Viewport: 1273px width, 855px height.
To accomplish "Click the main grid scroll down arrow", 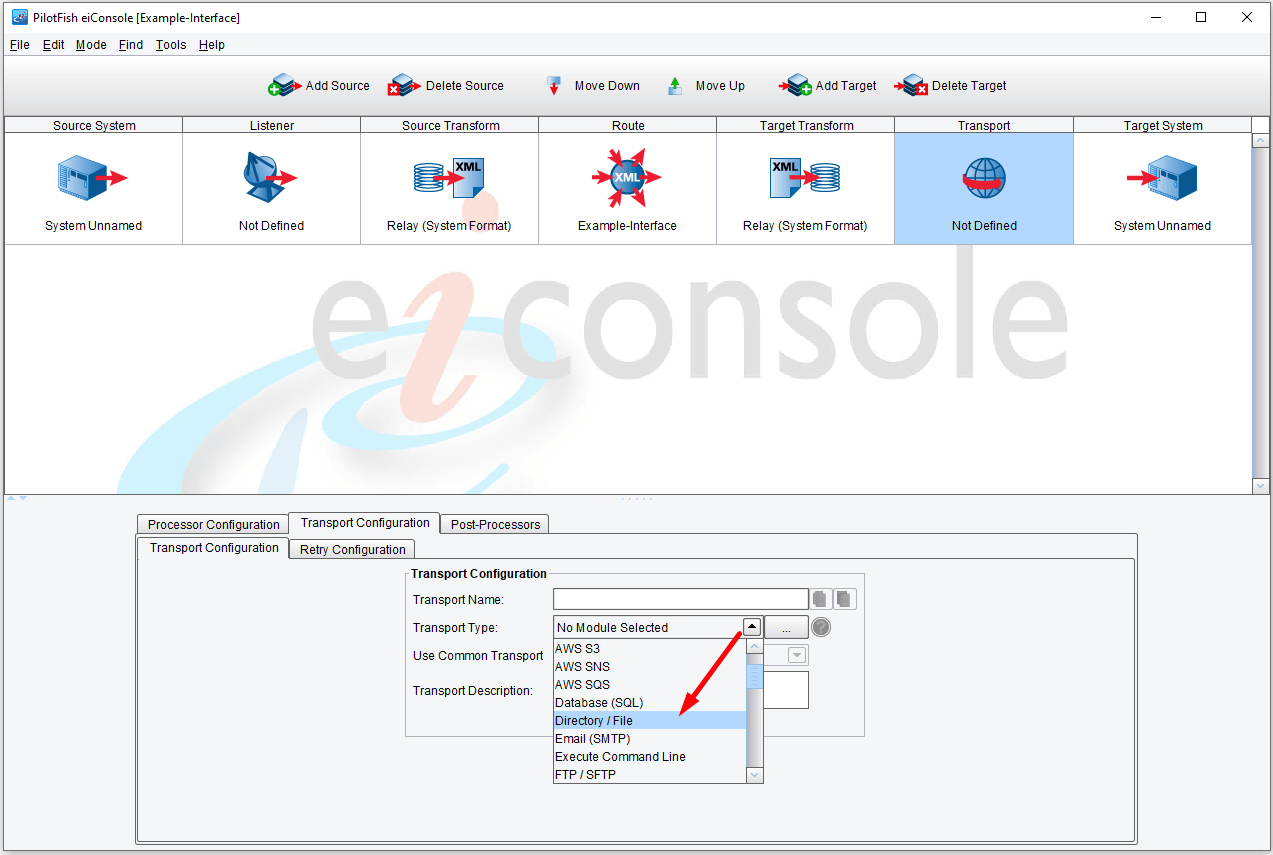I will (x=1261, y=485).
